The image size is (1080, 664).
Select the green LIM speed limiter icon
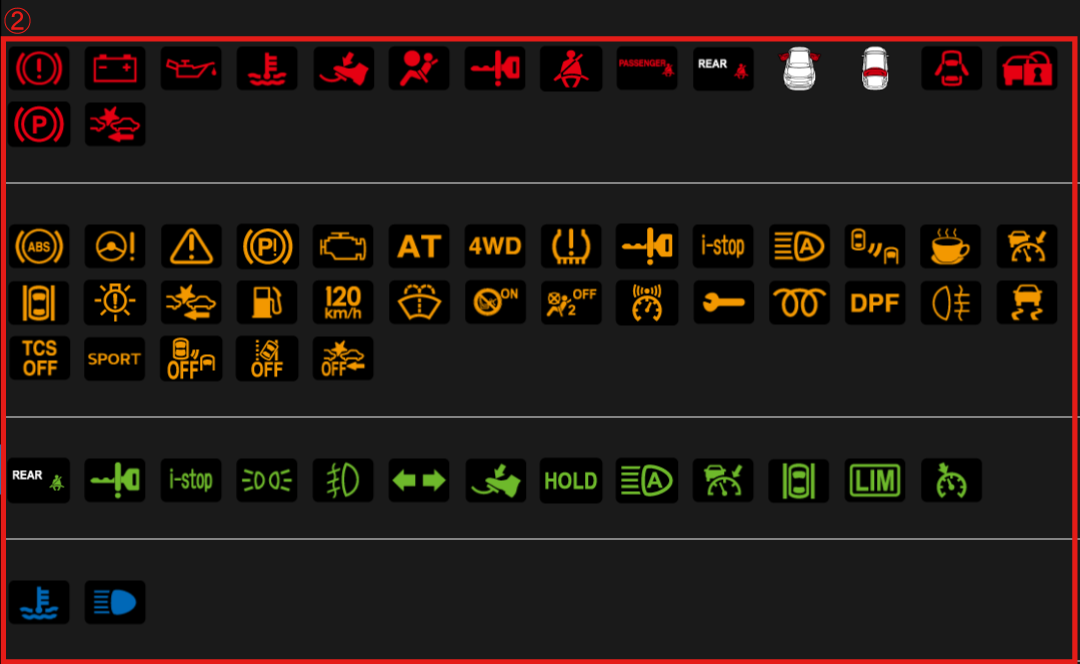(875, 480)
